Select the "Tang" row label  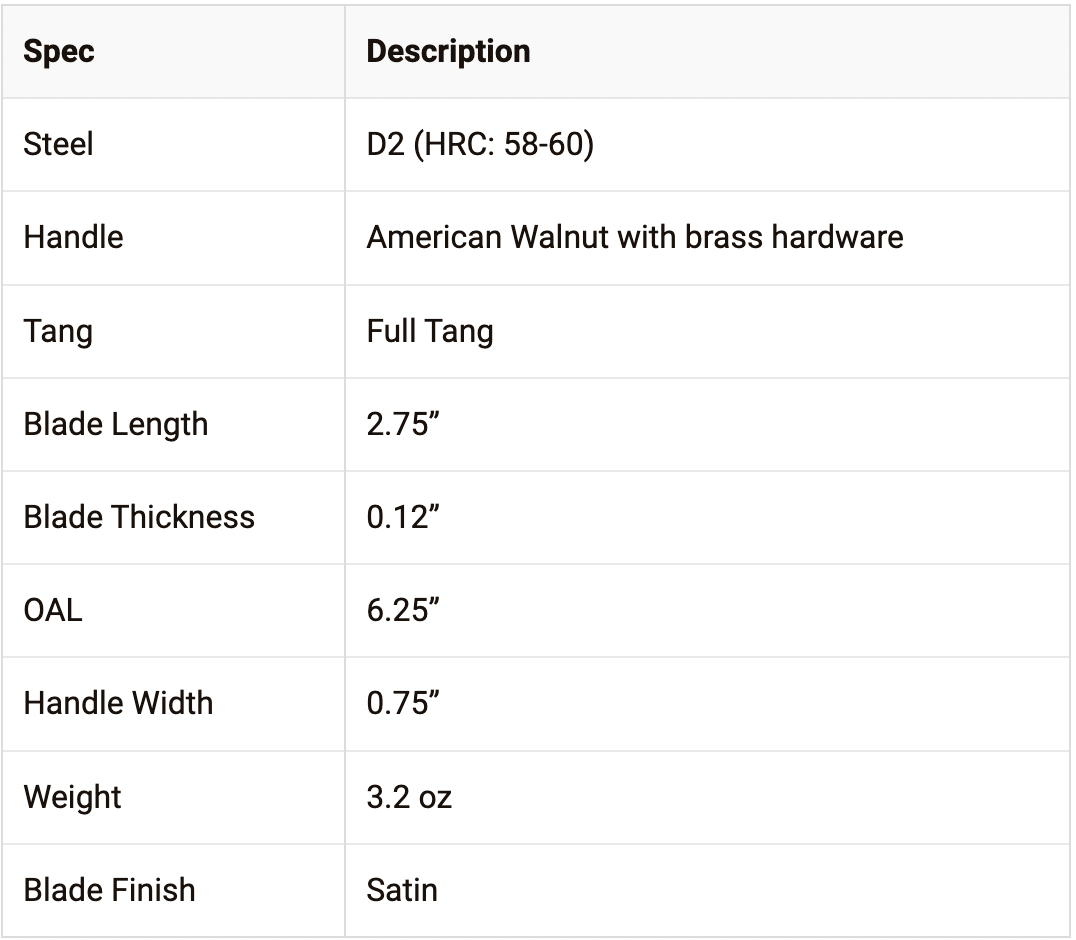(58, 331)
